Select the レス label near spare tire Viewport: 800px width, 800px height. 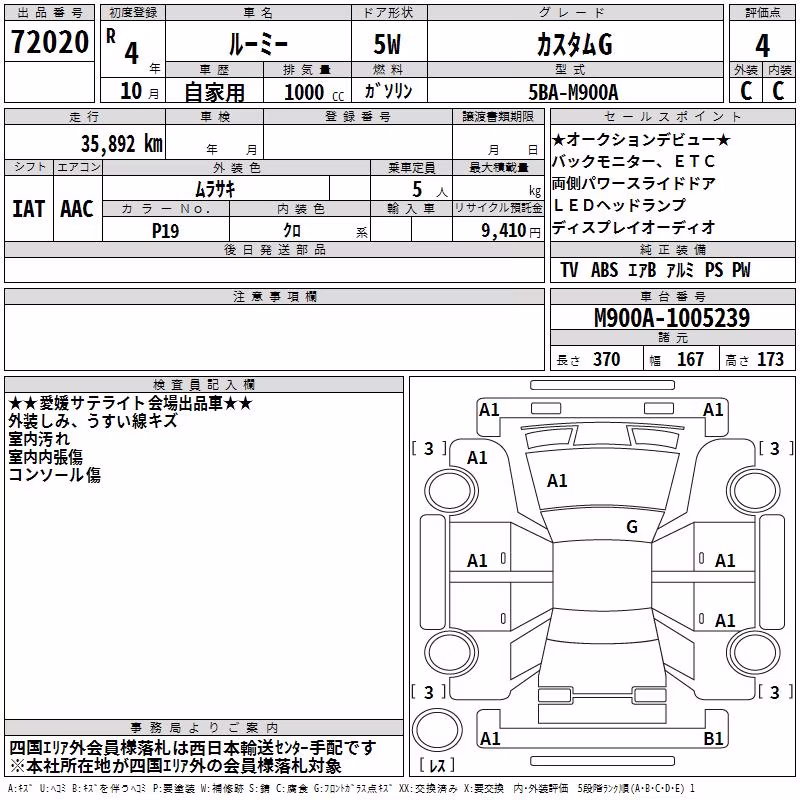pos(437,765)
